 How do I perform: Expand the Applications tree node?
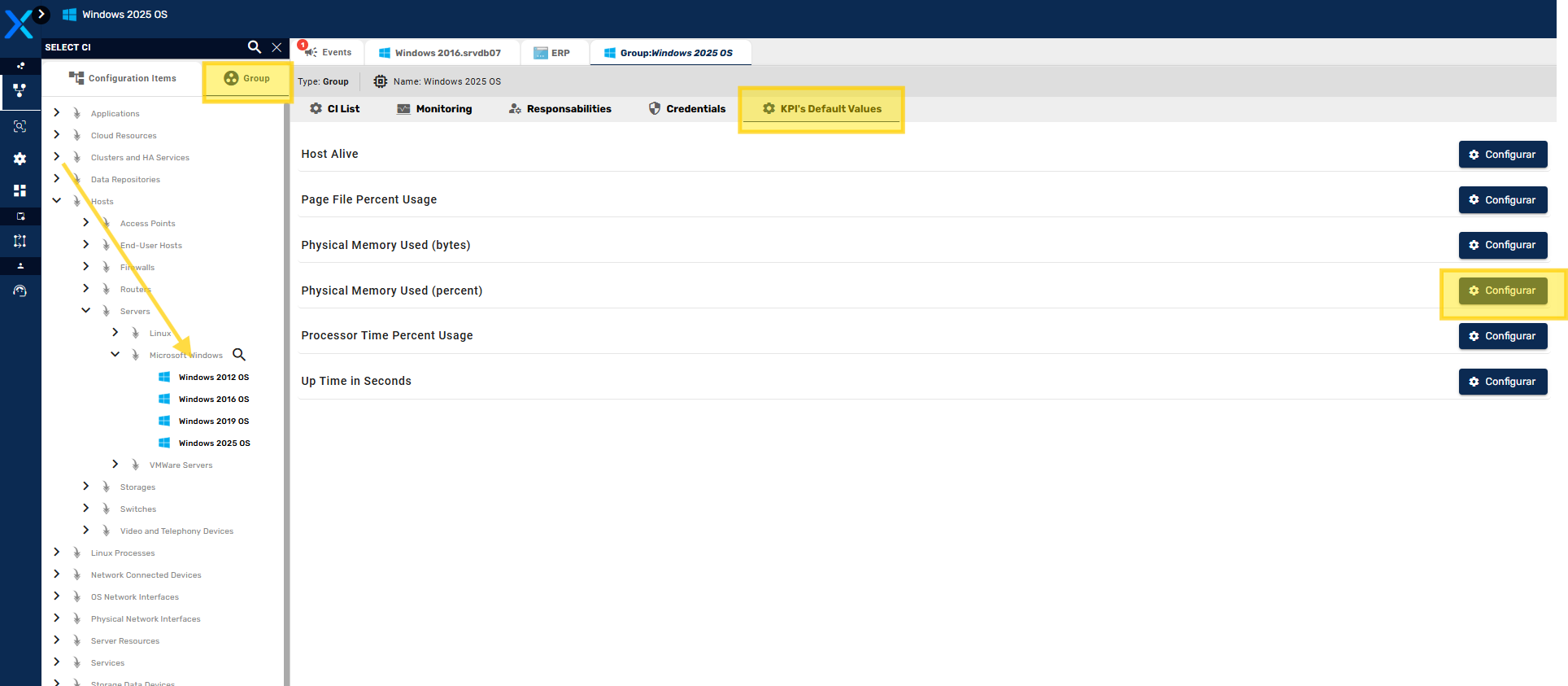coord(57,113)
